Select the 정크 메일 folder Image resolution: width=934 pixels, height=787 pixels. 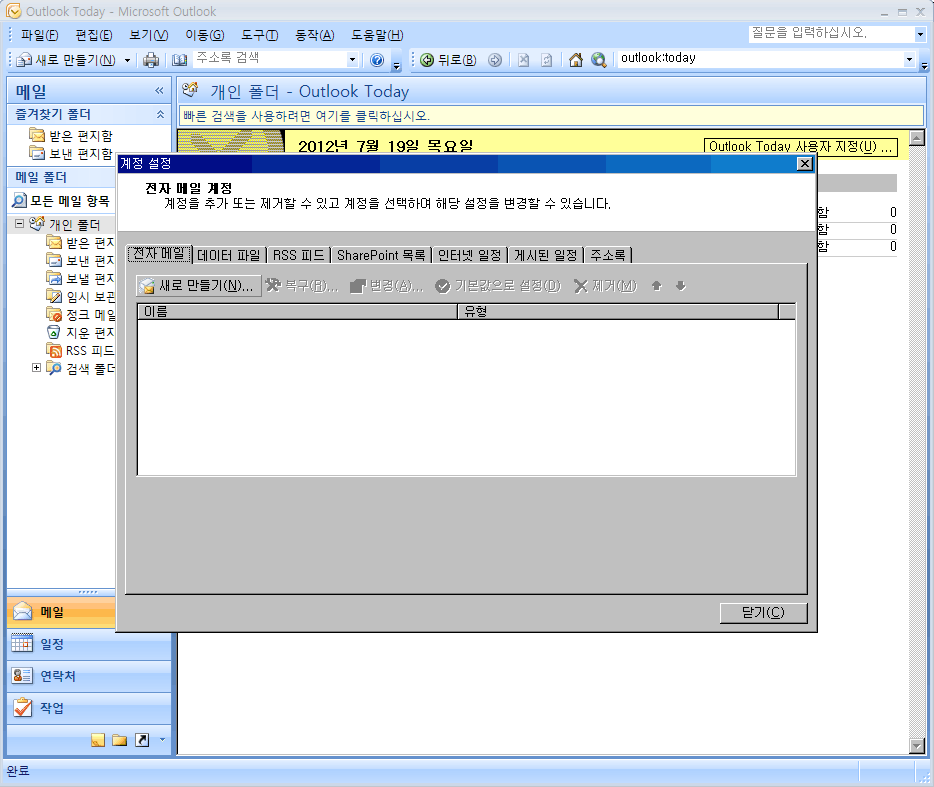(80, 314)
